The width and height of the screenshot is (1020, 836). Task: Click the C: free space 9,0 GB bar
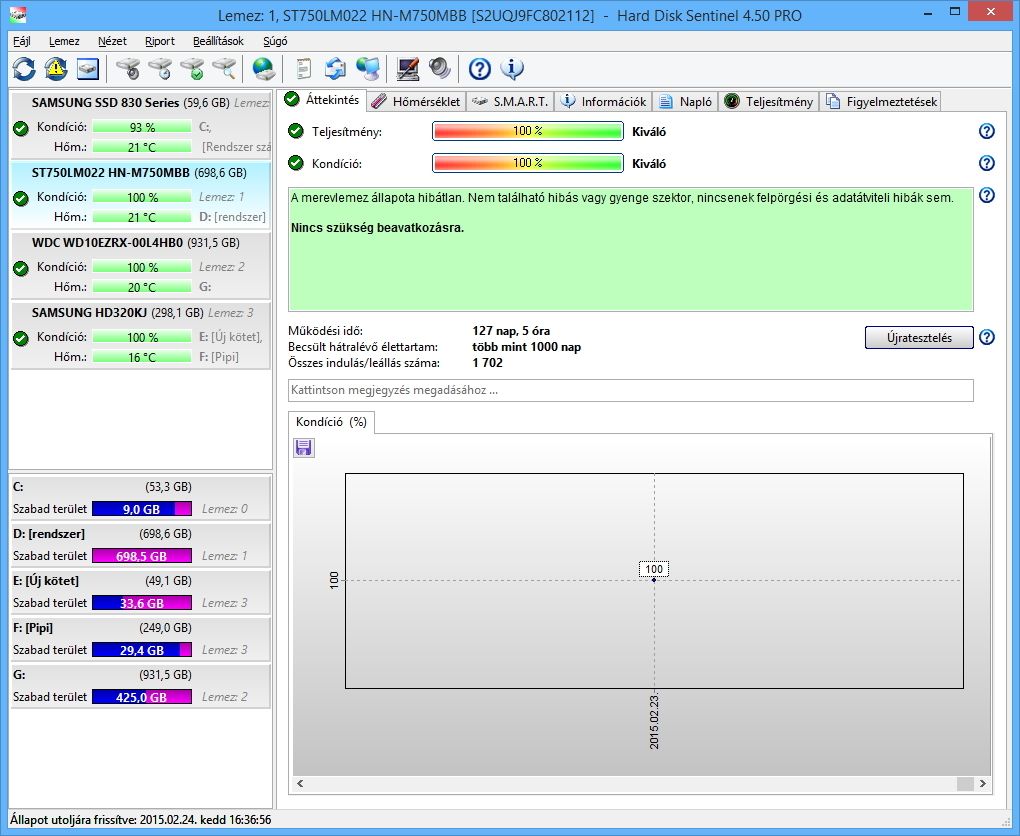[142, 509]
